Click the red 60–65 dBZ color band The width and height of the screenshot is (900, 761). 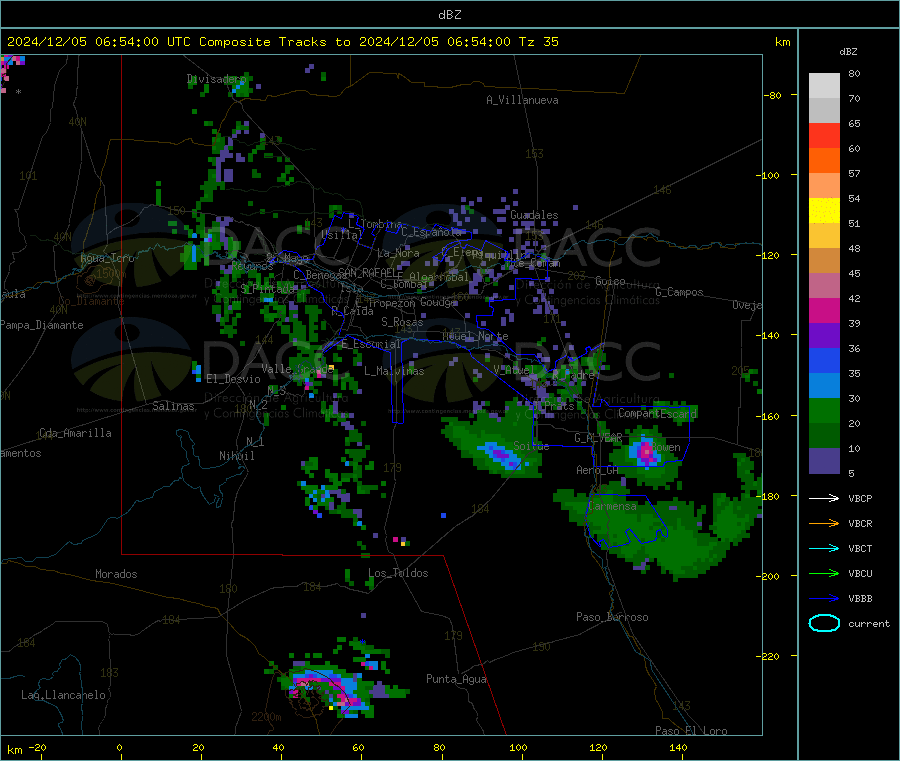824,135
